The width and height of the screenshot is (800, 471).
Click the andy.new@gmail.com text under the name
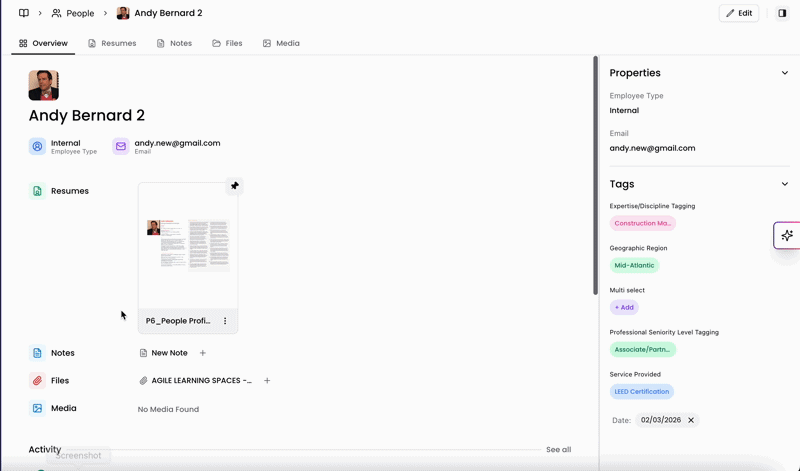click(x=178, y=143)
